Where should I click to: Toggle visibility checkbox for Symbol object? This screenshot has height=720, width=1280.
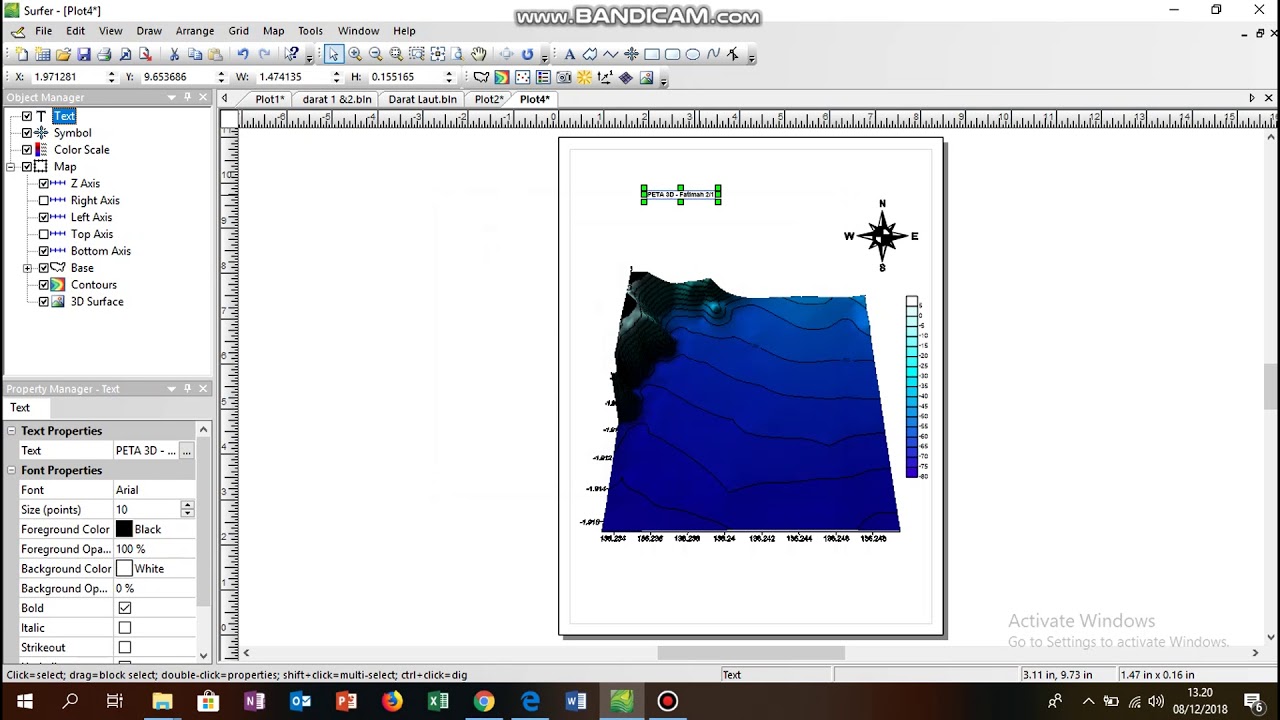(27, 133)
